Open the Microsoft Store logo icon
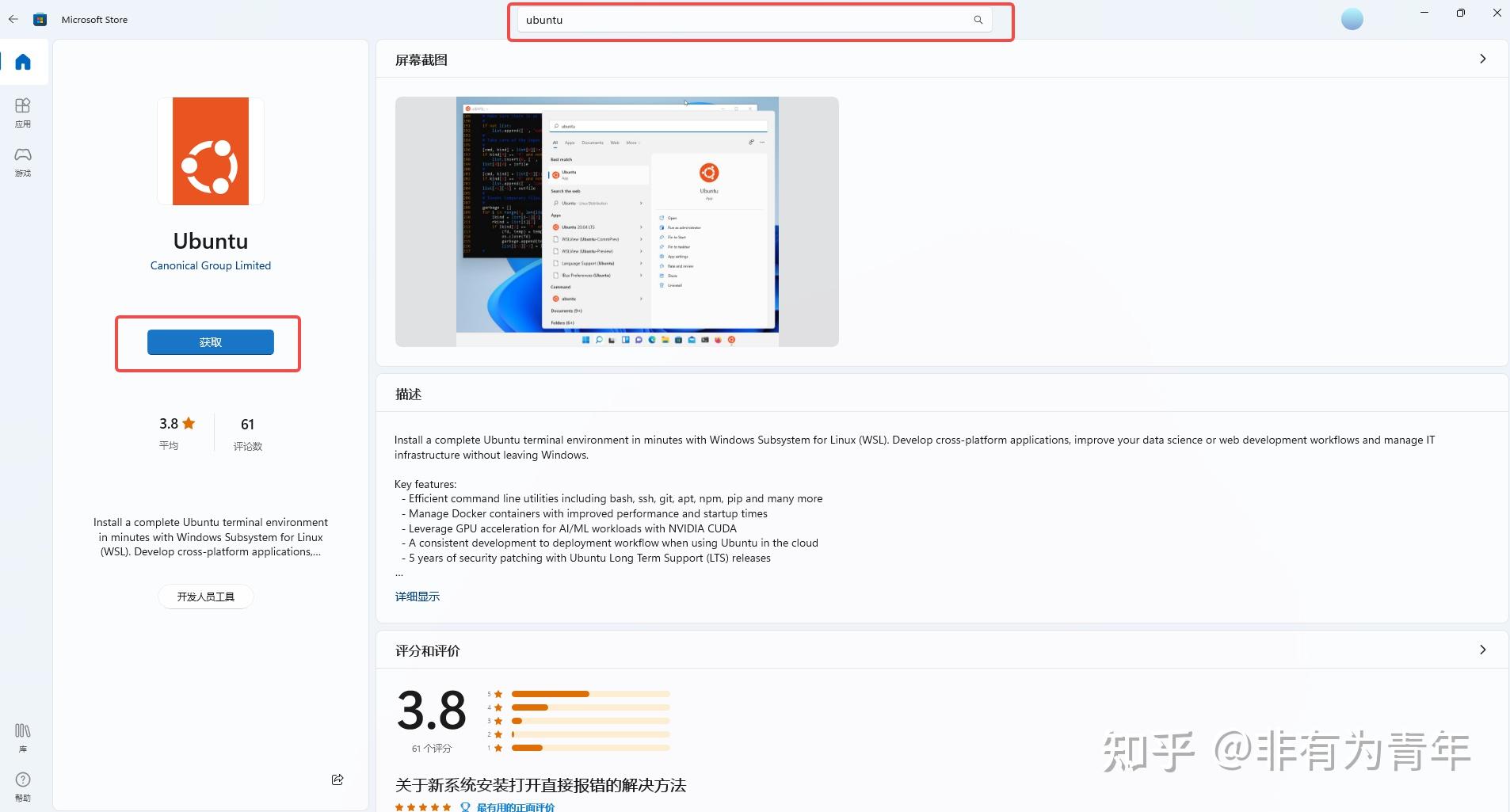 [x=40, y=19]
